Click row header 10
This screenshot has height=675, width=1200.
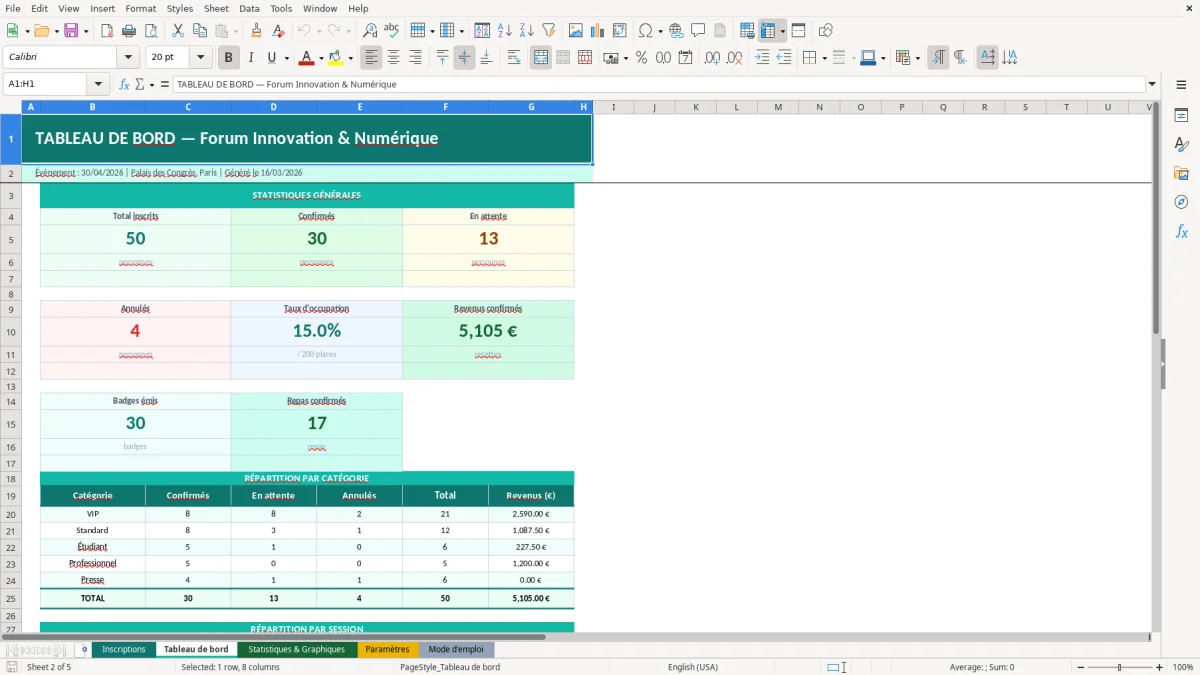[11, 331]
